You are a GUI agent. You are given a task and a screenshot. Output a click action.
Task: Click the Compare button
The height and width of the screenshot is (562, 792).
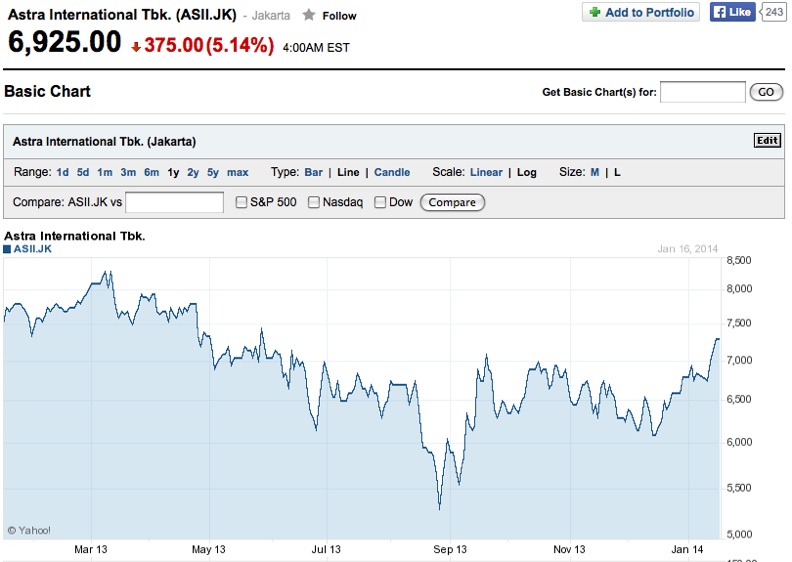tap(453, 202)
